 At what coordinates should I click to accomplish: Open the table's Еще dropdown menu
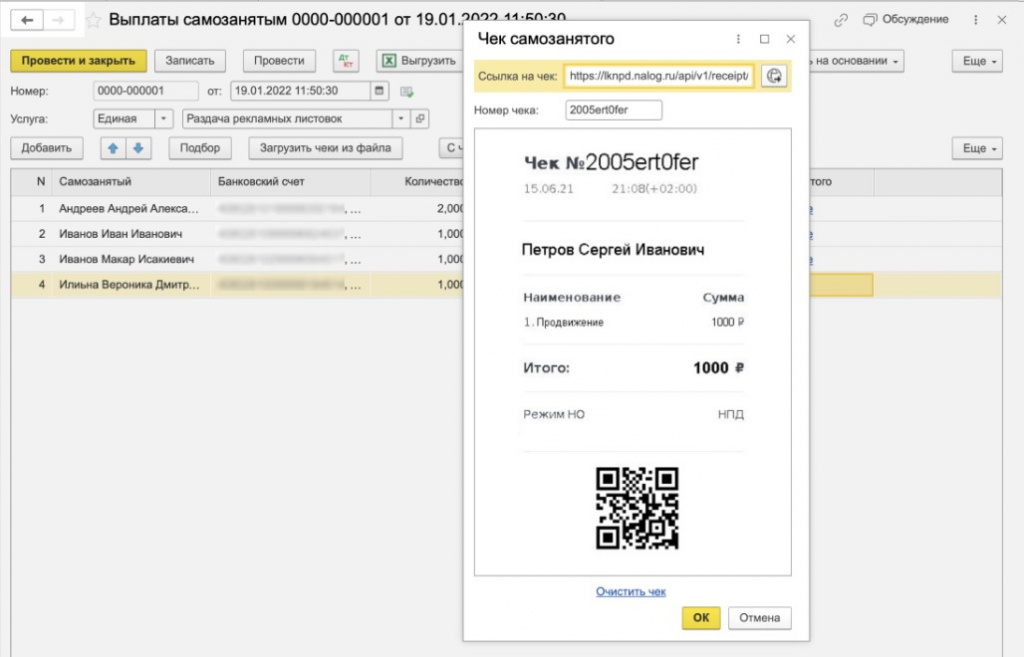tap(977, 148)
